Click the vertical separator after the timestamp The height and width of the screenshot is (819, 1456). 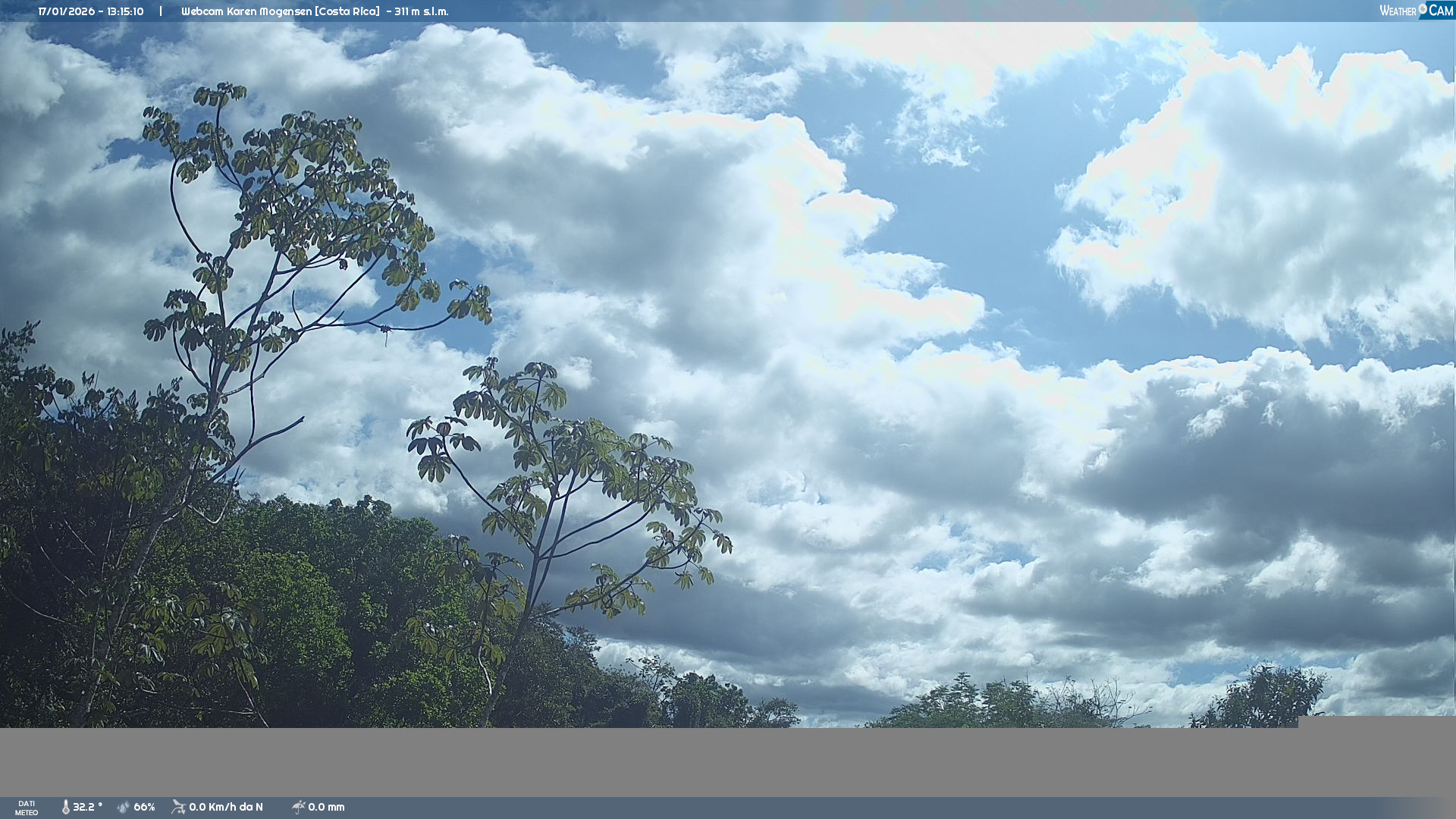click(161, 11)
